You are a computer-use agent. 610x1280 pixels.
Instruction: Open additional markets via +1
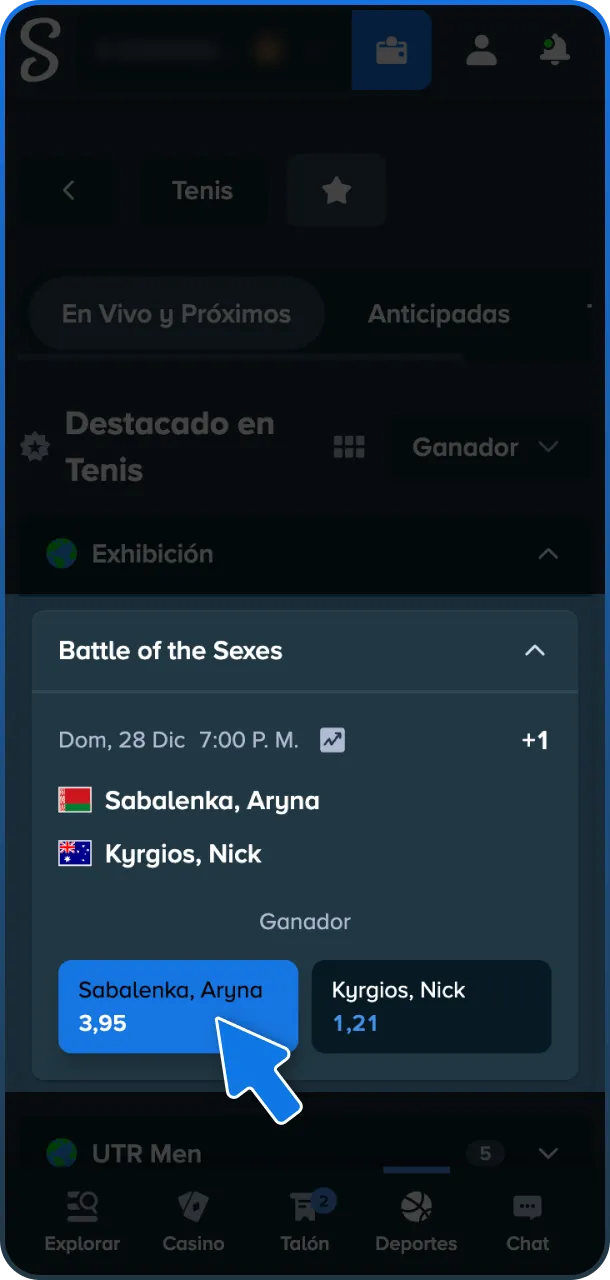tap(535, 740)
